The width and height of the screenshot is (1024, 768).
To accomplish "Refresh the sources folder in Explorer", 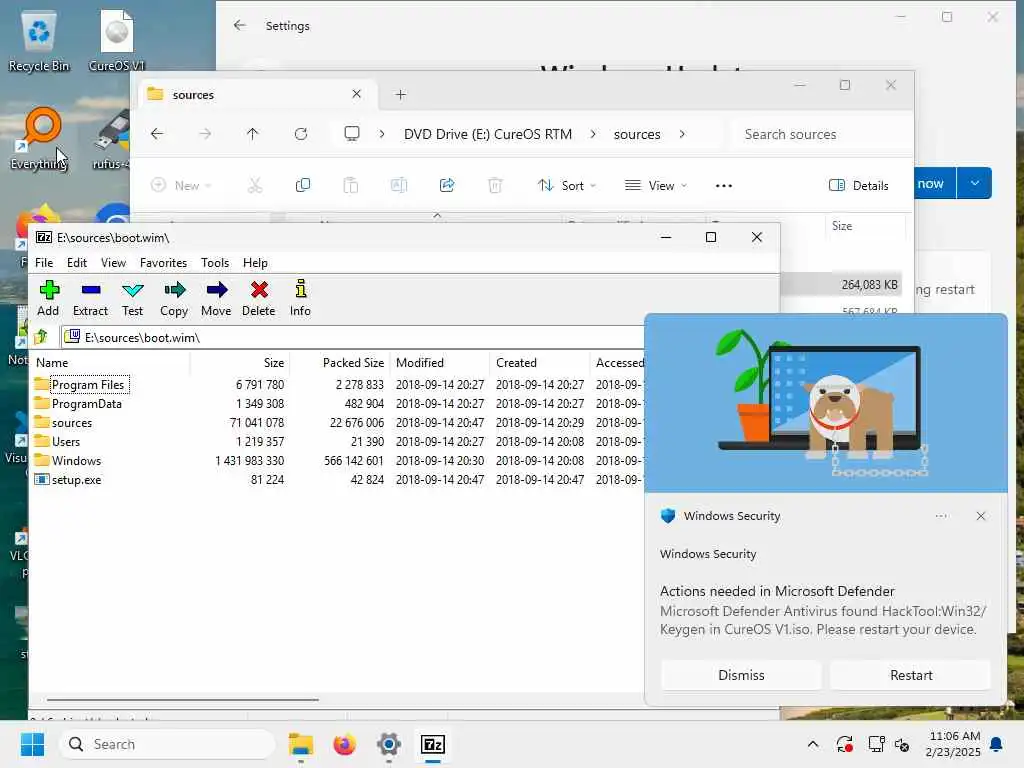I will tap(301, 134).
